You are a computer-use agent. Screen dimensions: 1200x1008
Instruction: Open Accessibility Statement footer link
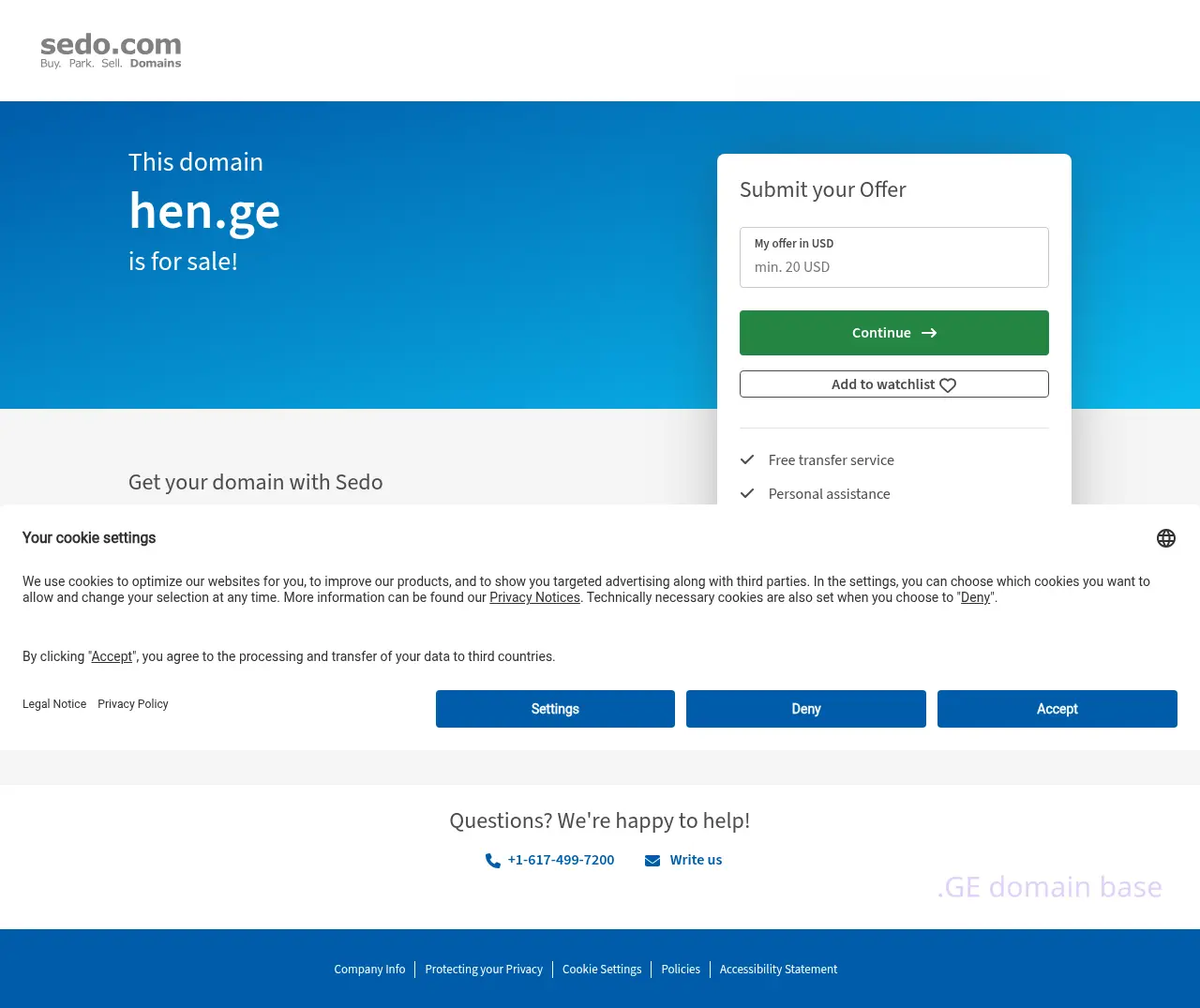[778, 970]
